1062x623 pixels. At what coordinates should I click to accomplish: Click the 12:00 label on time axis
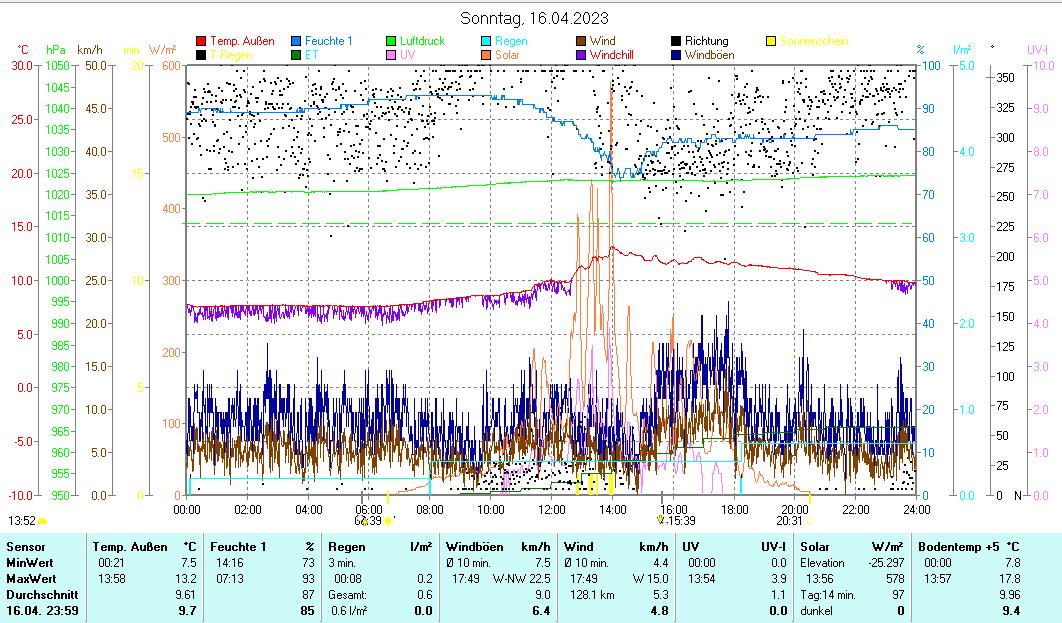point(552,509)
